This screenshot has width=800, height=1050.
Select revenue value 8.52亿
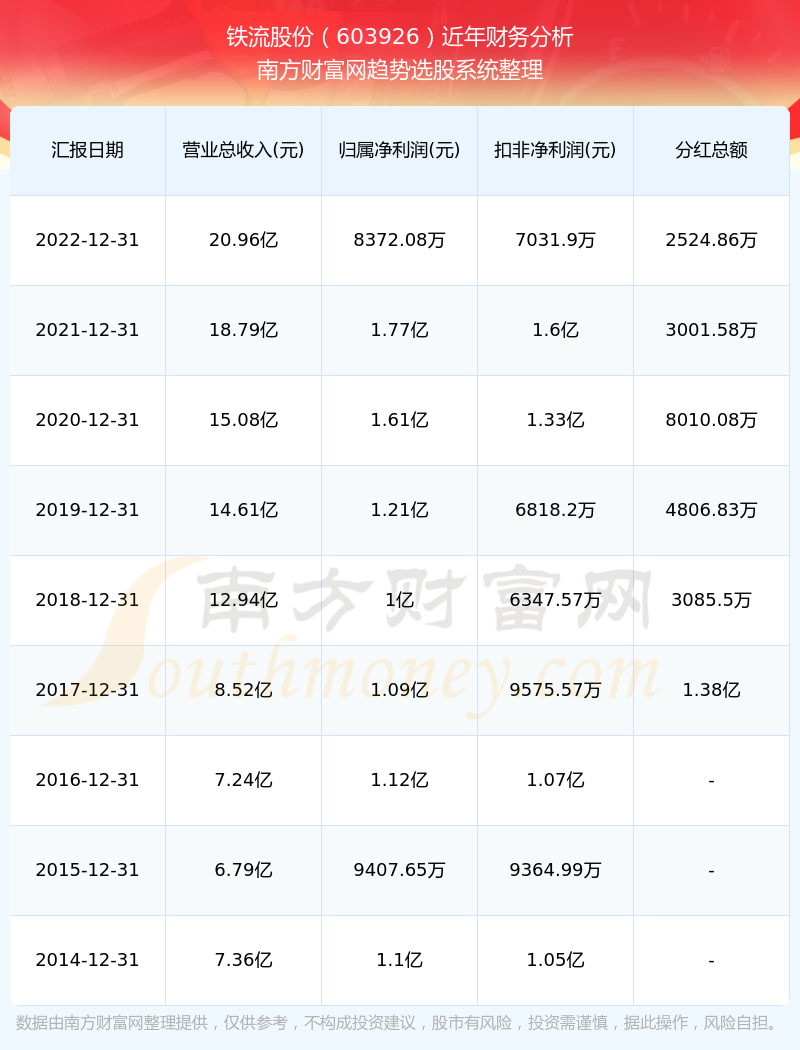244,690
